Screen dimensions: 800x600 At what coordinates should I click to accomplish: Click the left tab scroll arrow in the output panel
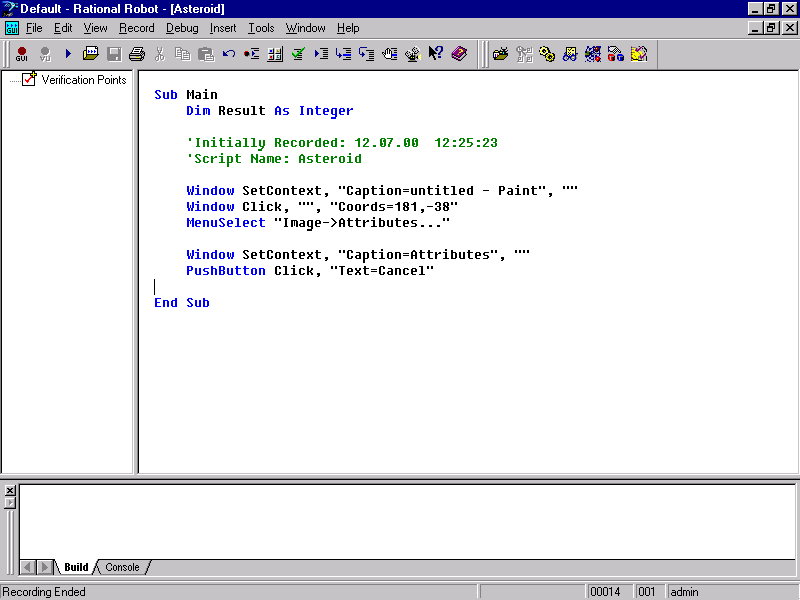(28, 567)
